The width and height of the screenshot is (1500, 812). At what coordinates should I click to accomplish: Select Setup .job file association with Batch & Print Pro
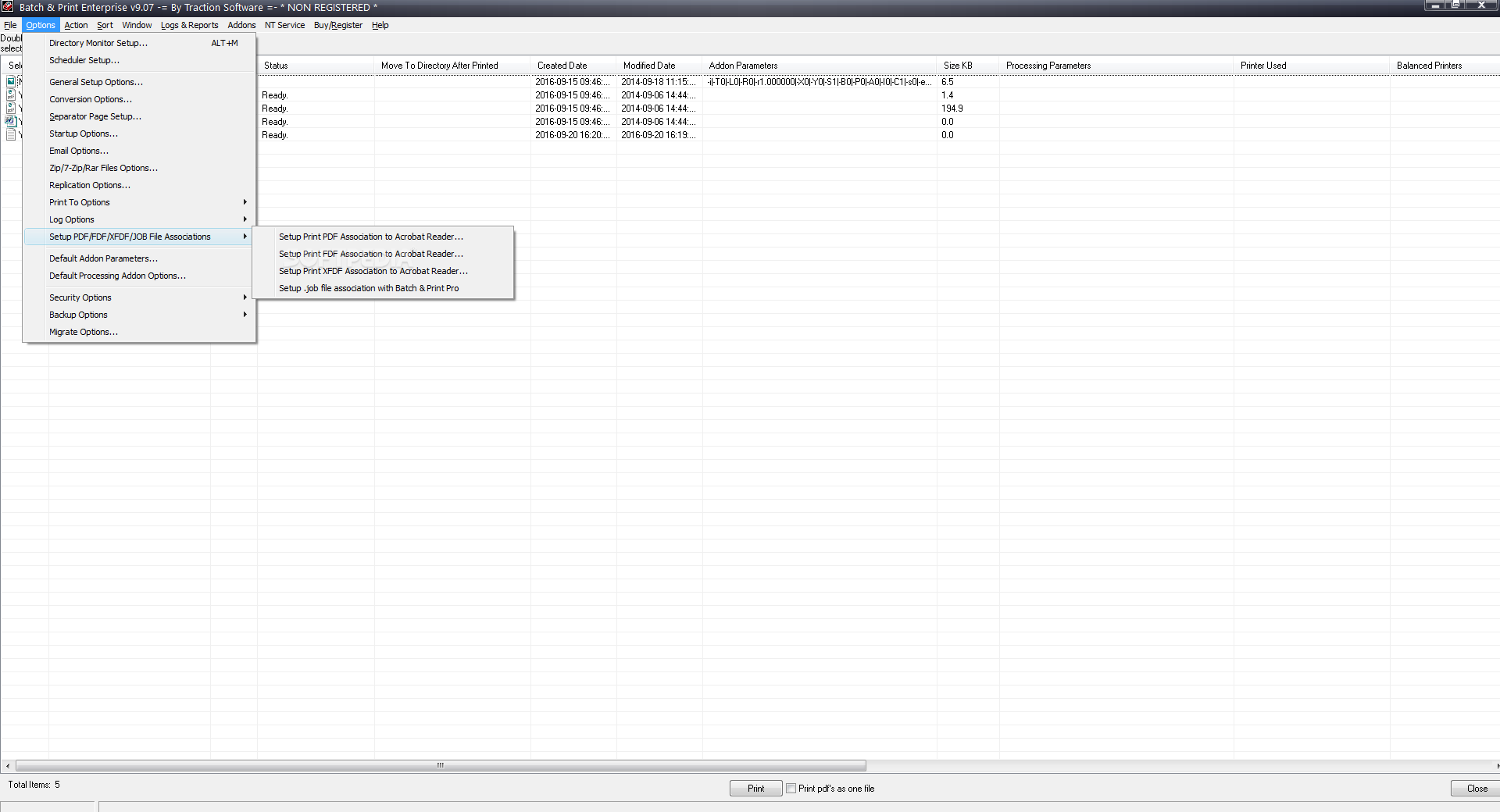[x=383, y=288]
